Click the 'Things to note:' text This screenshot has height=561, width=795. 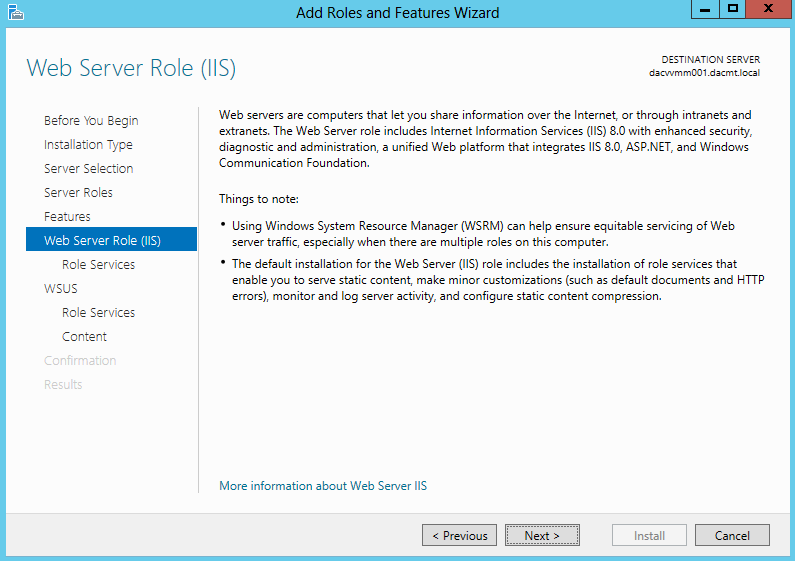259,199
